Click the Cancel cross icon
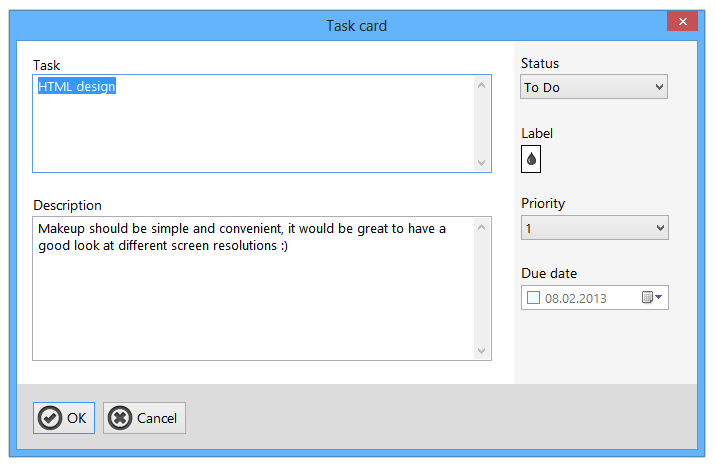715x466 pixels. 120,418
